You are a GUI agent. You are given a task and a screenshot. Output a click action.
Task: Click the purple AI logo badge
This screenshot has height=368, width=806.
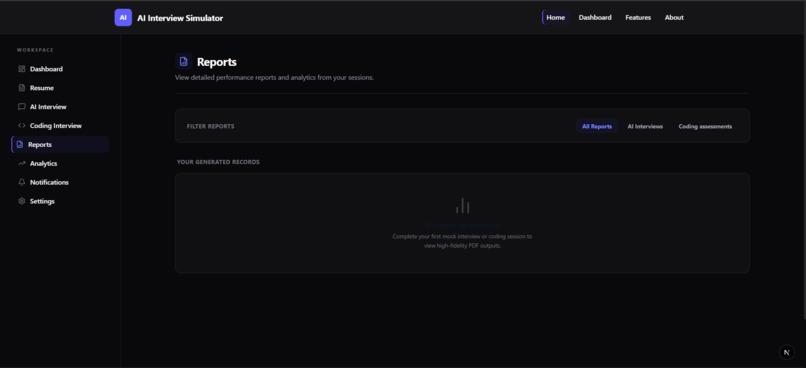(123, 17)
